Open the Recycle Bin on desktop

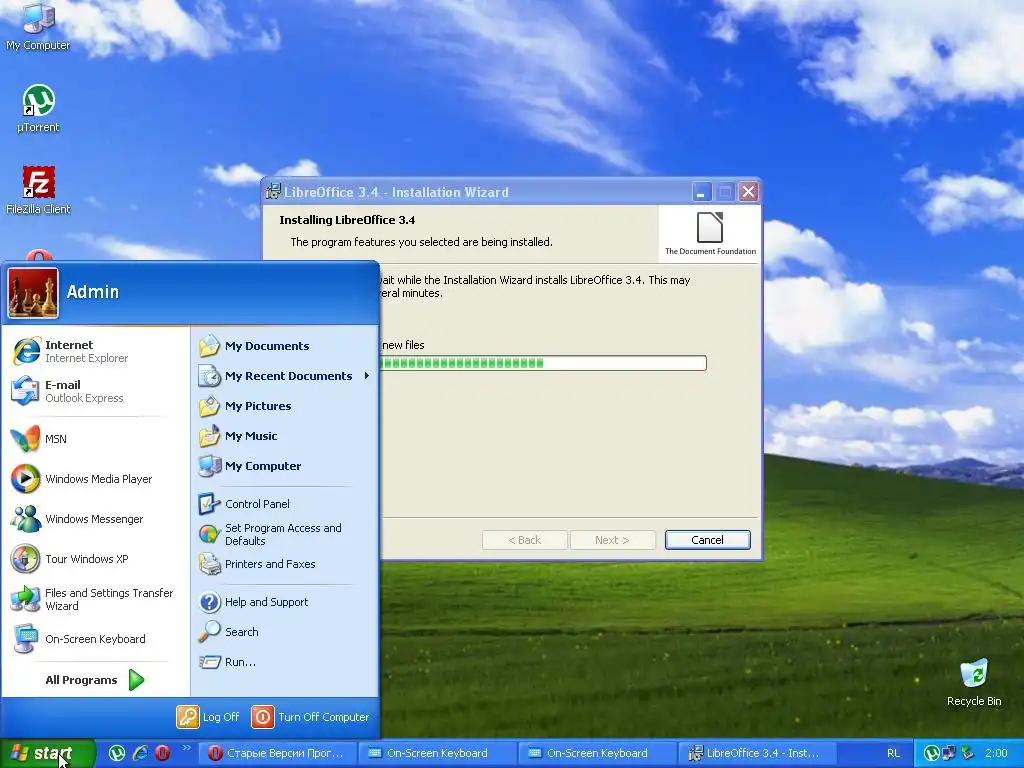974,682
